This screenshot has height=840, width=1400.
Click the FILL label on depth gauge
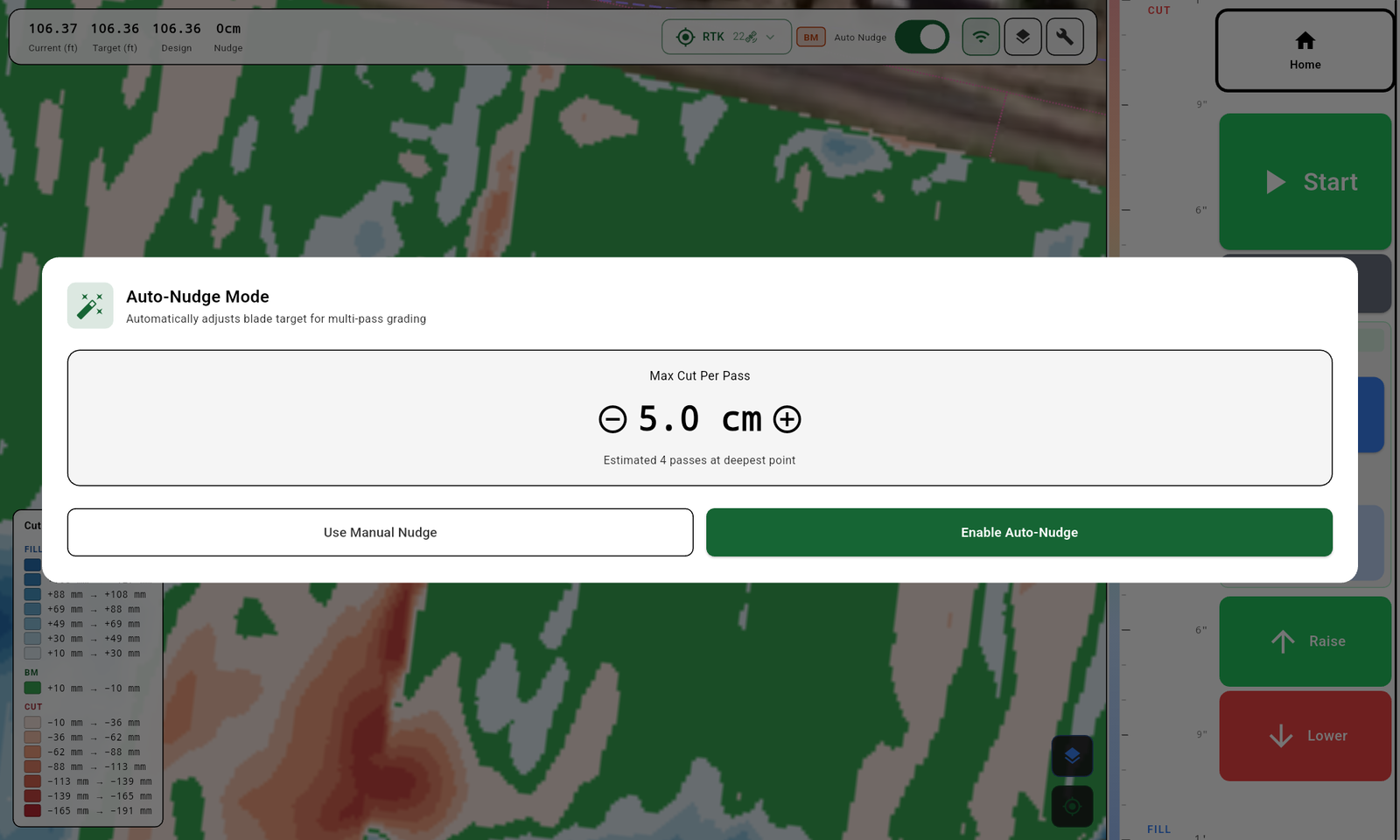point(1158,829)
